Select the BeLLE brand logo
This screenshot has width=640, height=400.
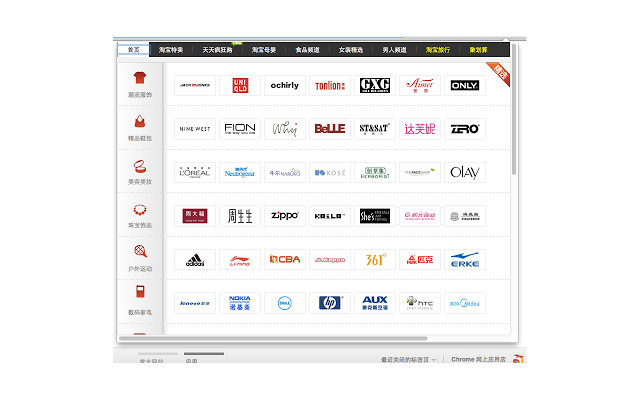(330, 129)
